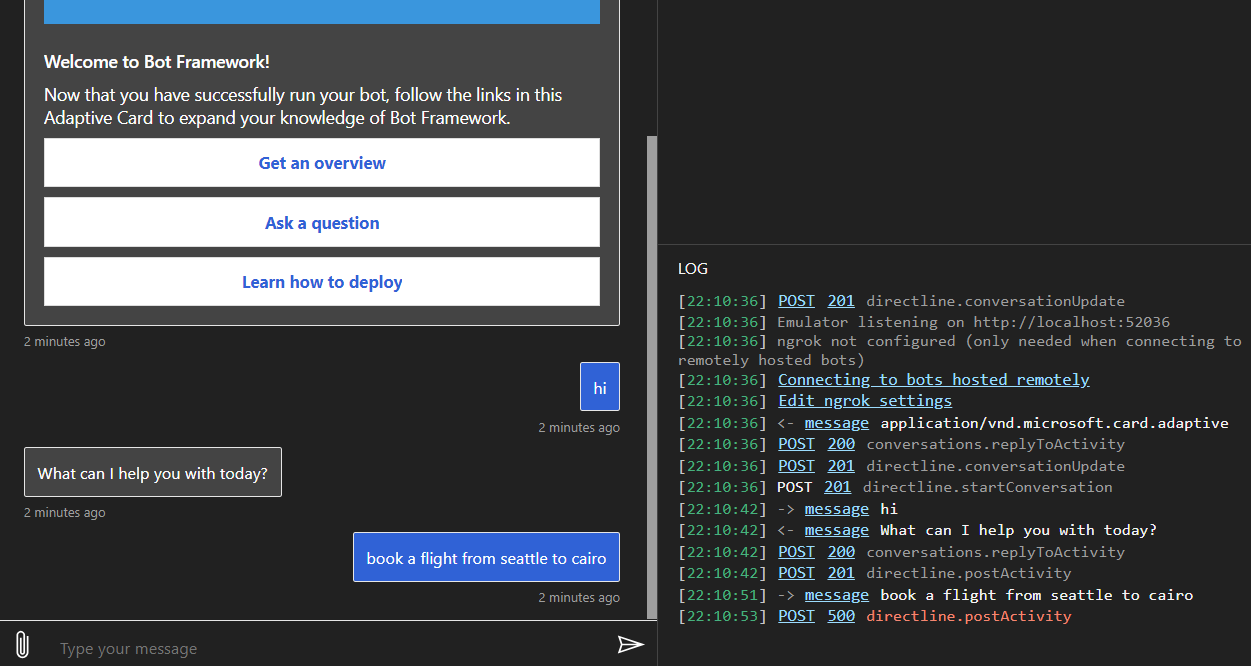The height and width of the screenshot is (666, 1251).
Task: Select the red directline.postActivity error text
Action: coord(969,616)
